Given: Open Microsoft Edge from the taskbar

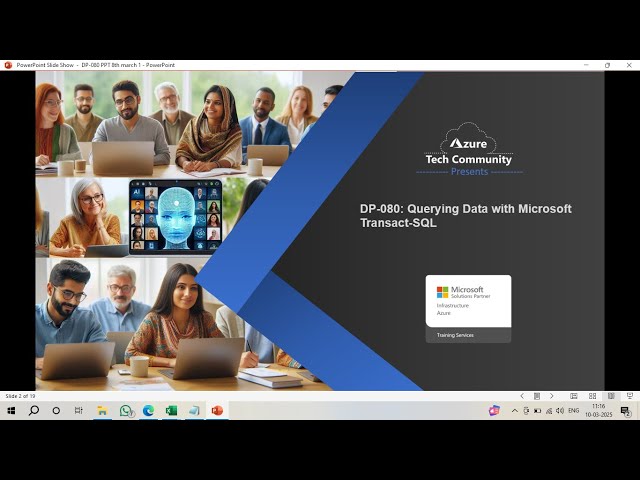Looking at the screenshot, I should pyautogui.click(x=148, y=411).
